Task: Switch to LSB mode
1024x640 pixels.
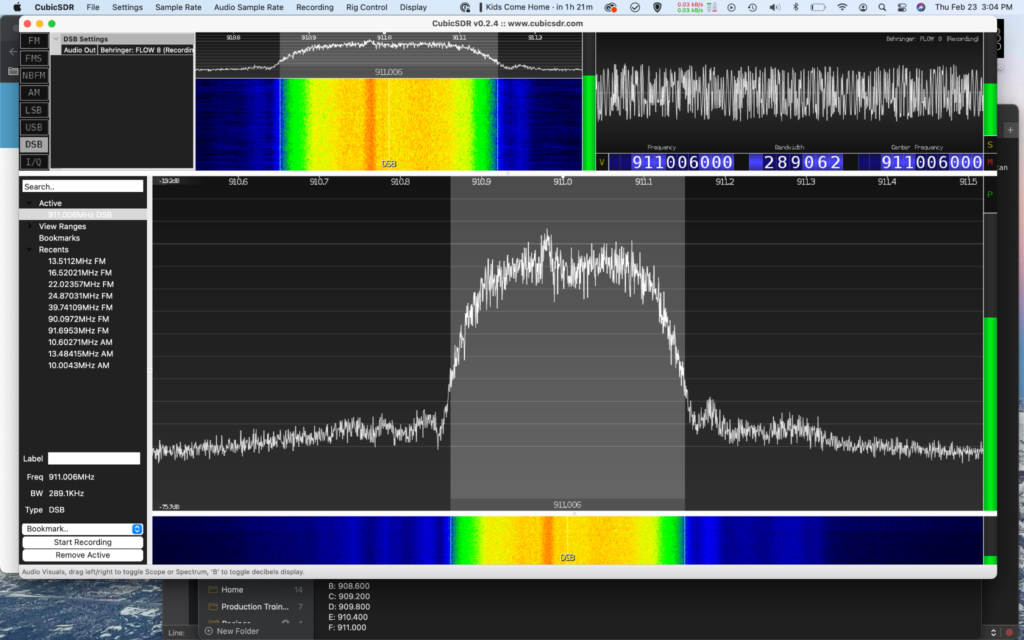Action: click(34, 110)
